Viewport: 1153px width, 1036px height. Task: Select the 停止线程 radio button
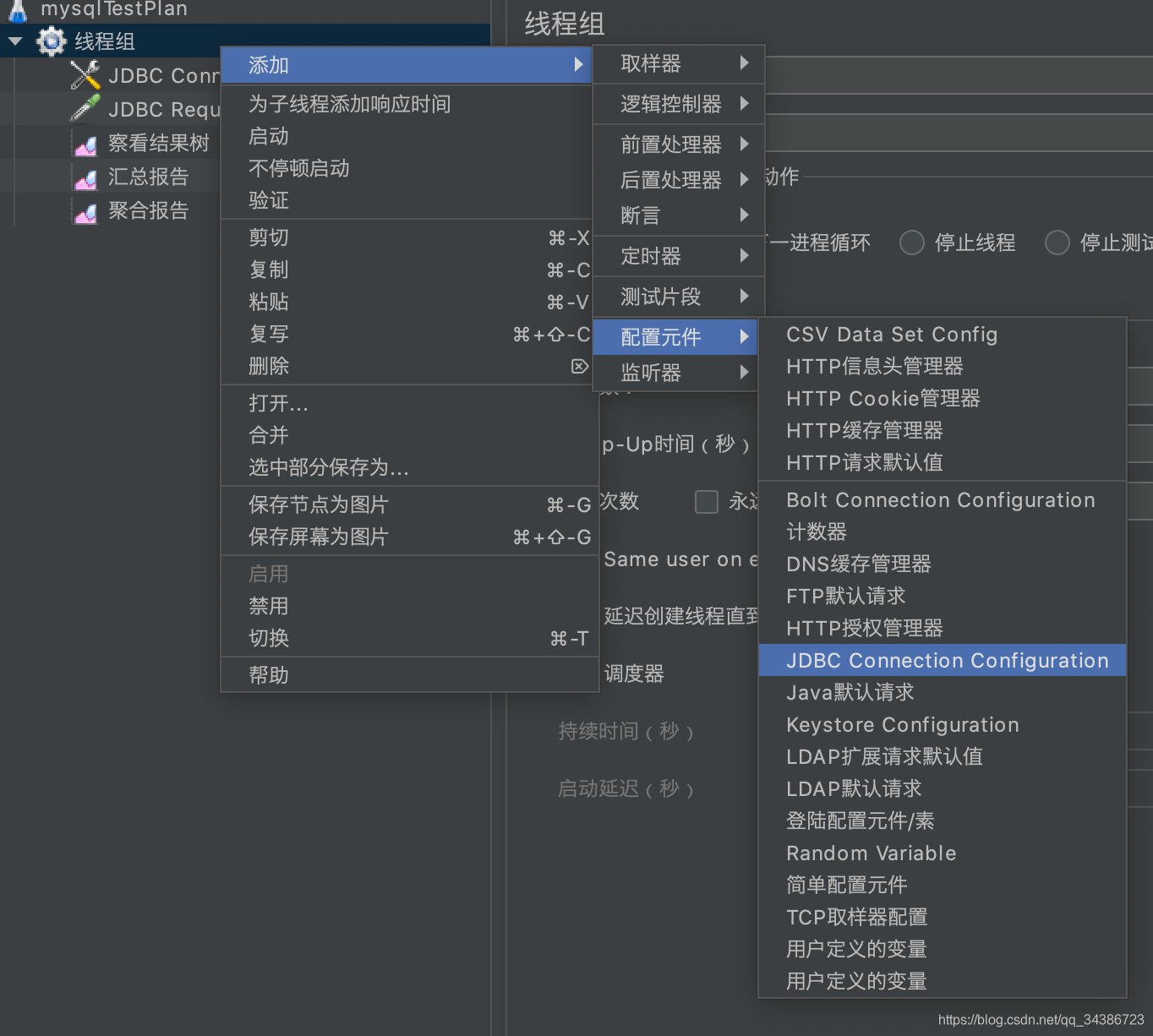[912, 243]
